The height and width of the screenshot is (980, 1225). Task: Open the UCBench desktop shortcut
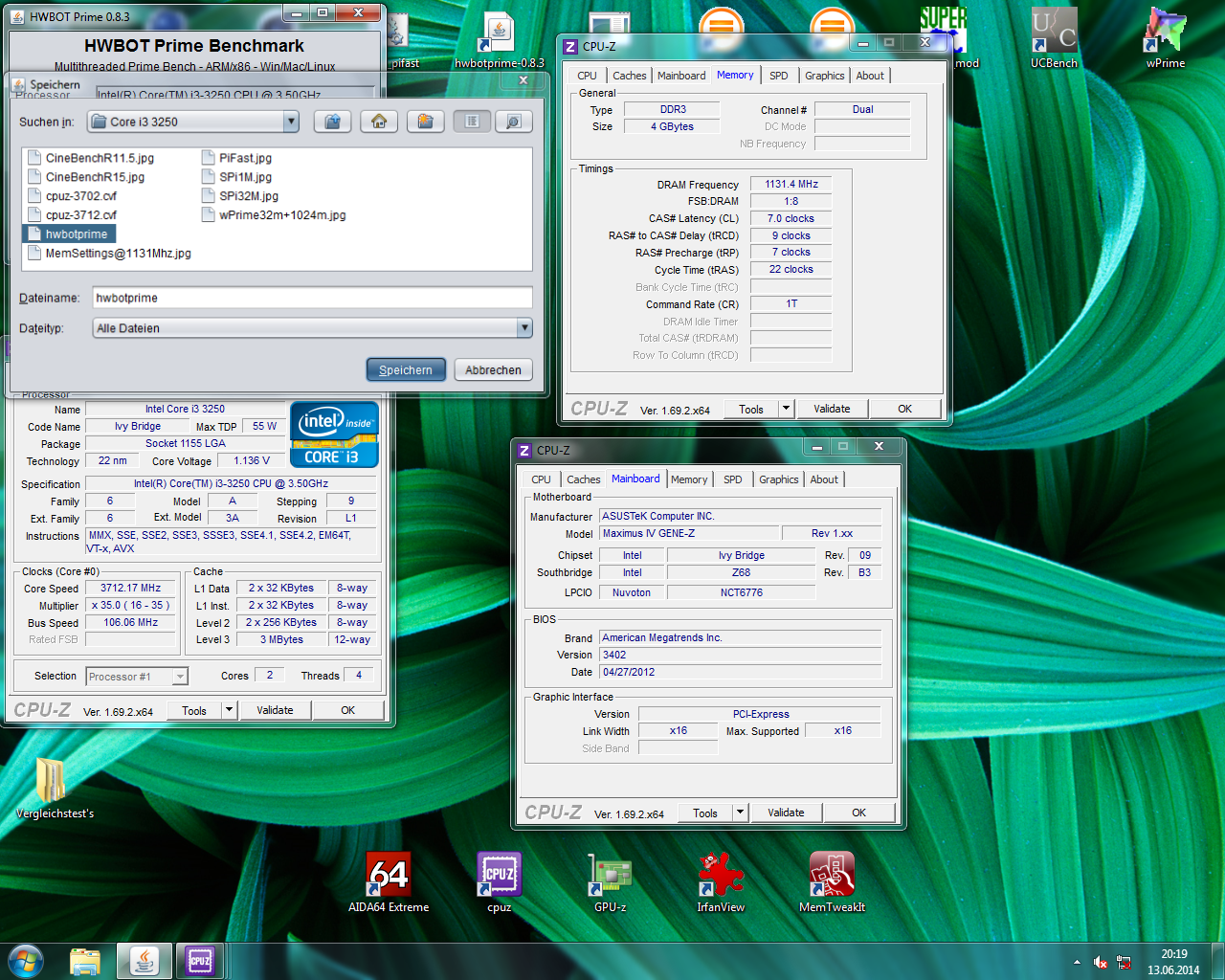point(1054,38)
